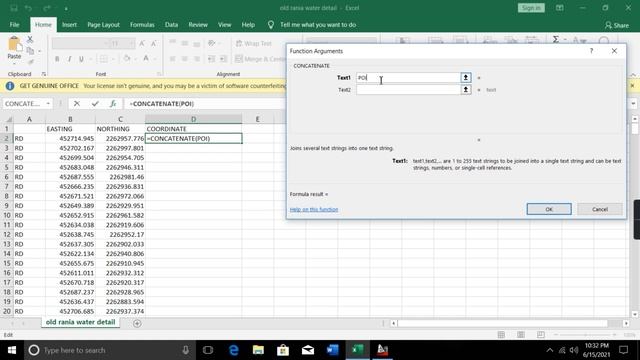Collapse dialog button beside Text1 field
The image size is (640, 360).
tap(466, 78)
